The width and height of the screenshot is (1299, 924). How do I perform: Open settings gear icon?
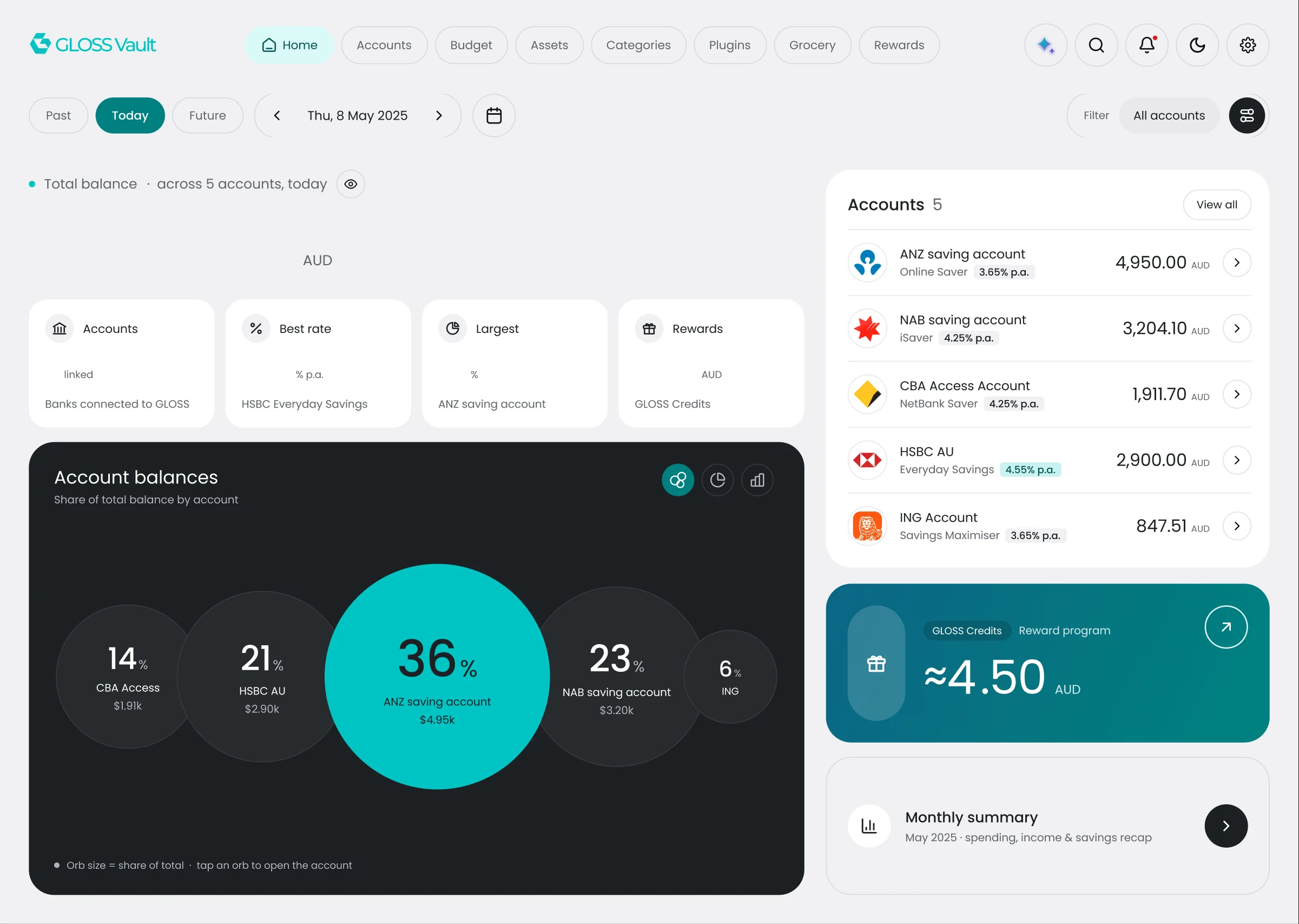(1247, 45)
